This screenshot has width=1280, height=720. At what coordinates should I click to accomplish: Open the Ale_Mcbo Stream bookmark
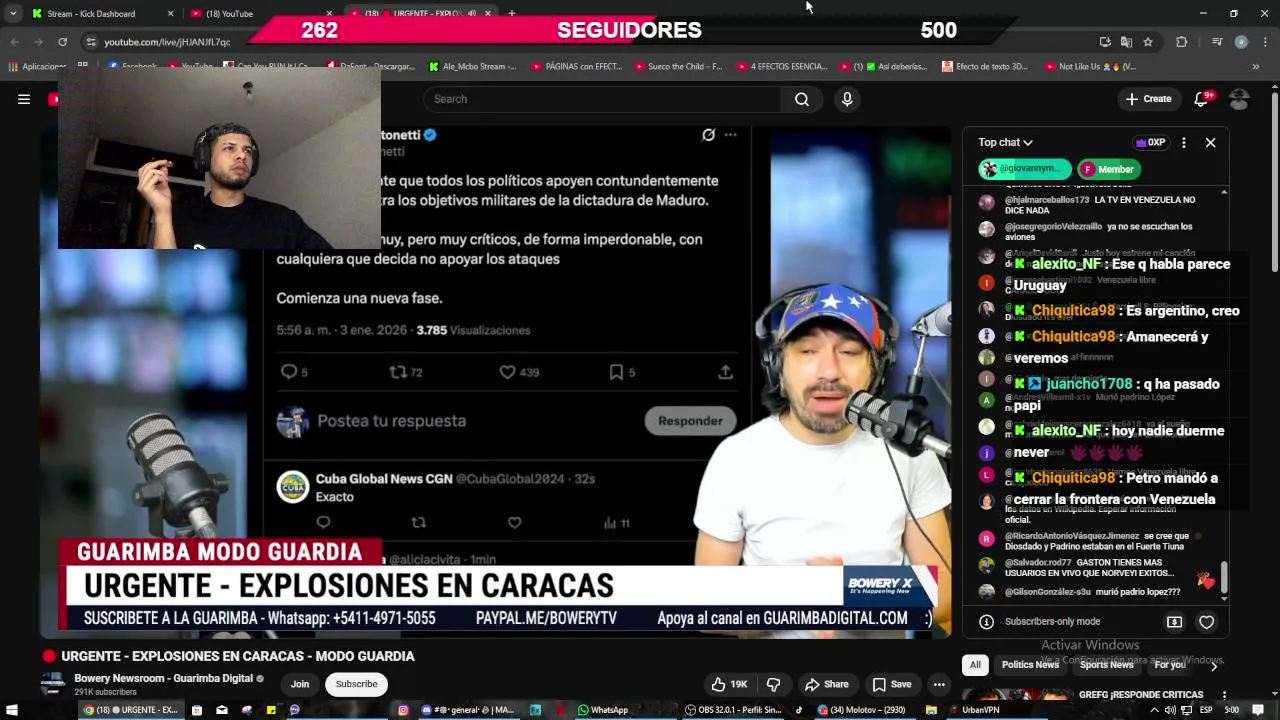pos(472,67)
